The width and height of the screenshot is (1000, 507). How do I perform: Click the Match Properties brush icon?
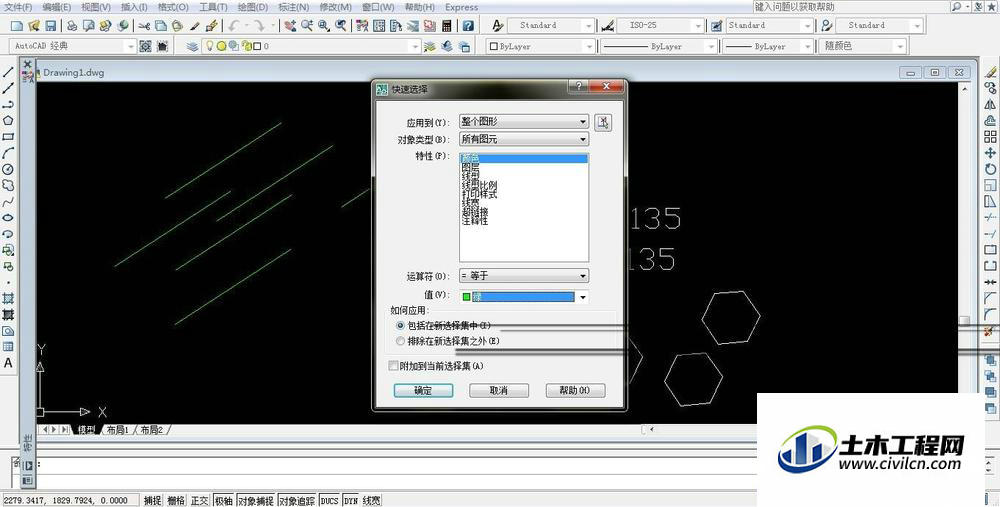click(x=196, y=26)
